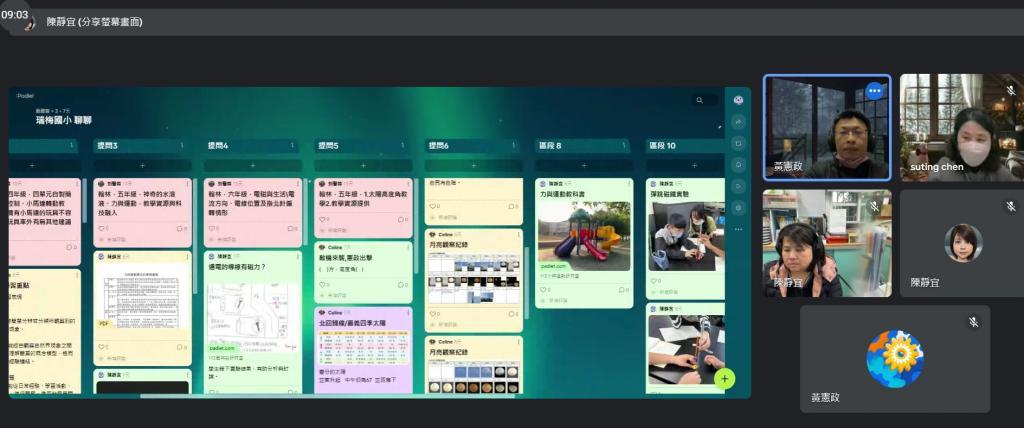1024x428 pixels.
Task: Open the notification bell in Padlet sidebar
Action: click(x=738, y=164)
